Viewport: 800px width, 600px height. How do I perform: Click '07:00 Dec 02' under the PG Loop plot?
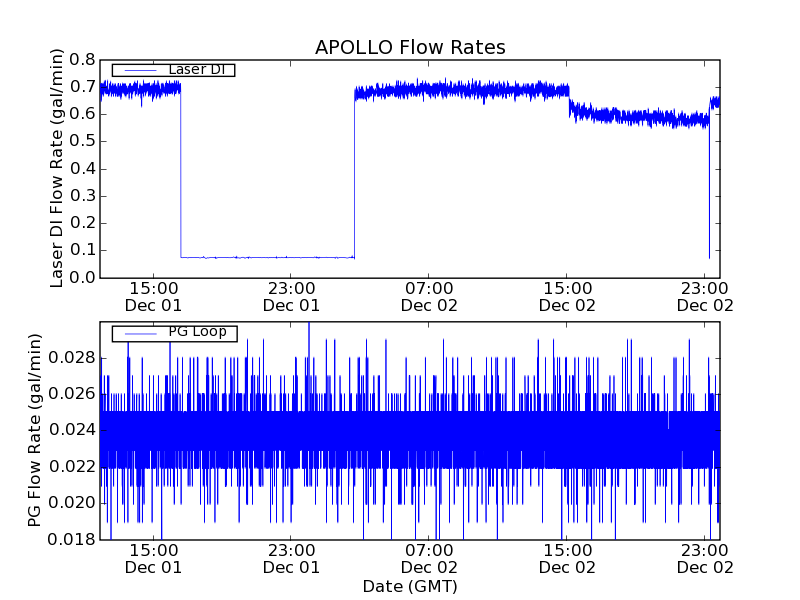[x=429, y=559]
